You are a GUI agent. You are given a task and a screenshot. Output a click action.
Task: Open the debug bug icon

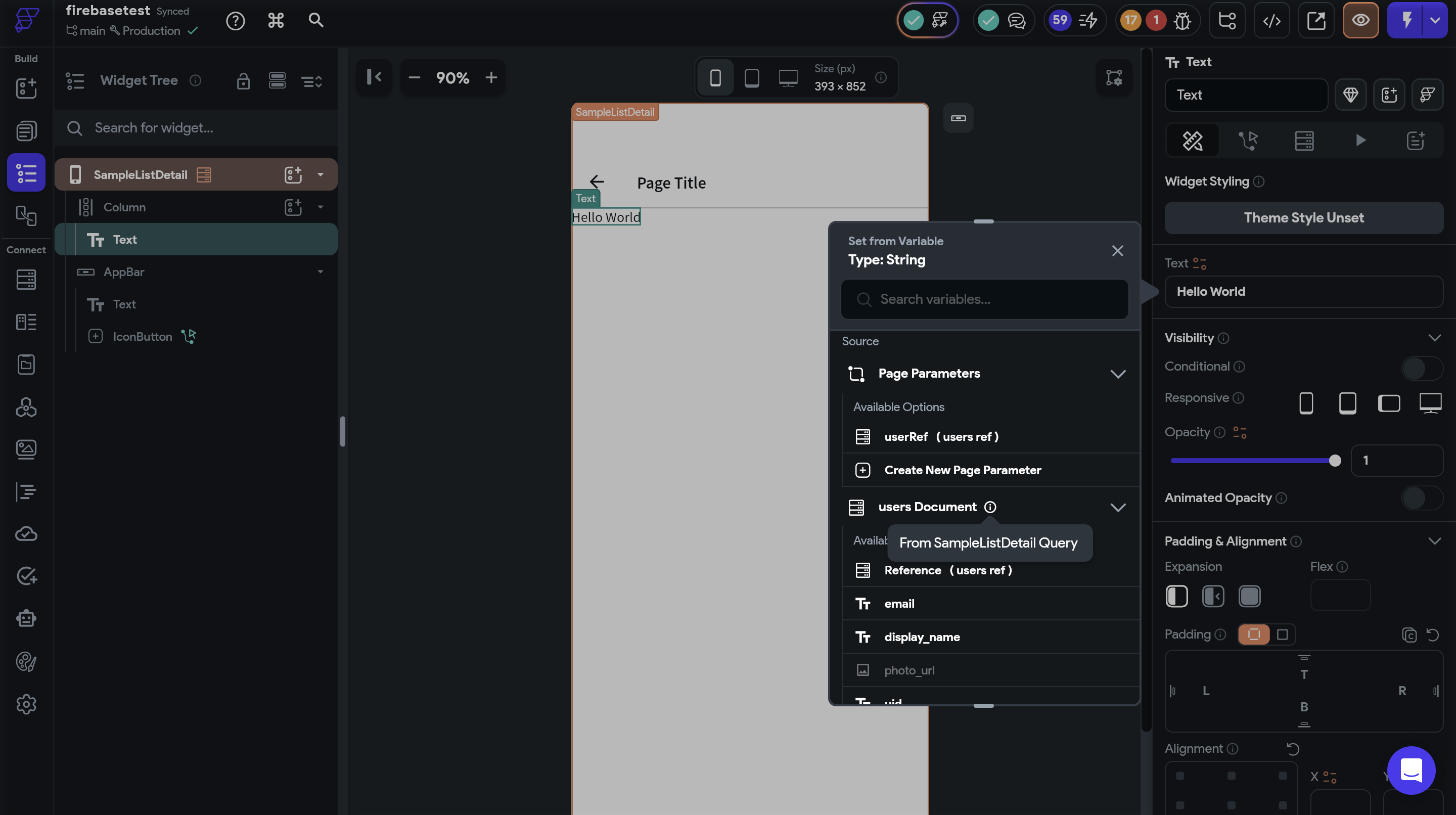tap(1182, 21)
